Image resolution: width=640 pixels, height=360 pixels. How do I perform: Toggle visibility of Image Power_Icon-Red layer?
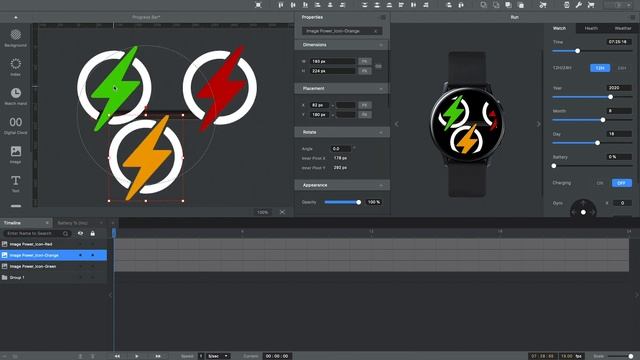(80, 244)
